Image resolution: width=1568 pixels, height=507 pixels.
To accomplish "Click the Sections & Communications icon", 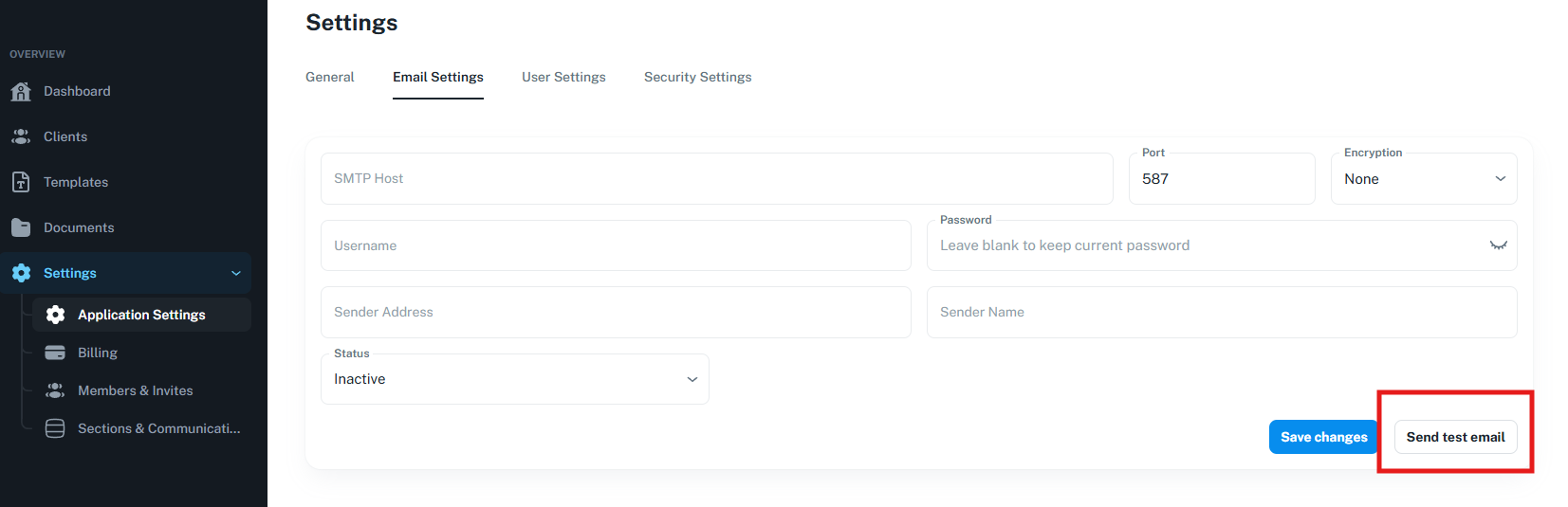I will (55, 428).
